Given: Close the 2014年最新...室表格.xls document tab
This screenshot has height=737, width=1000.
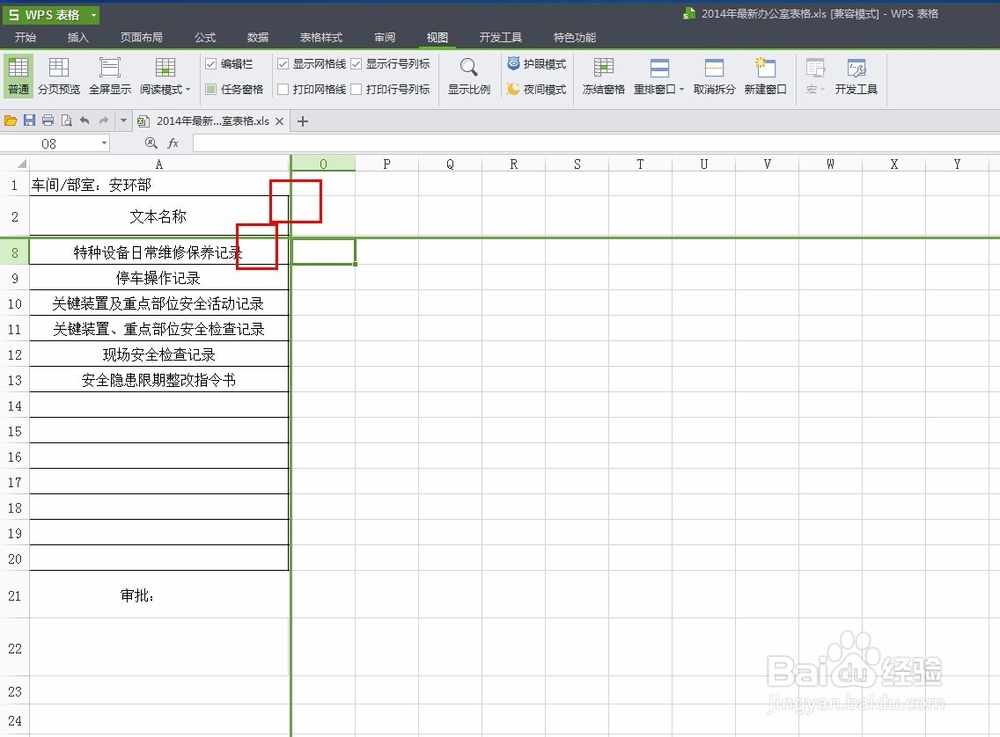Looking at the screenshot, I should pyautogui.click(x=279, y=121).
